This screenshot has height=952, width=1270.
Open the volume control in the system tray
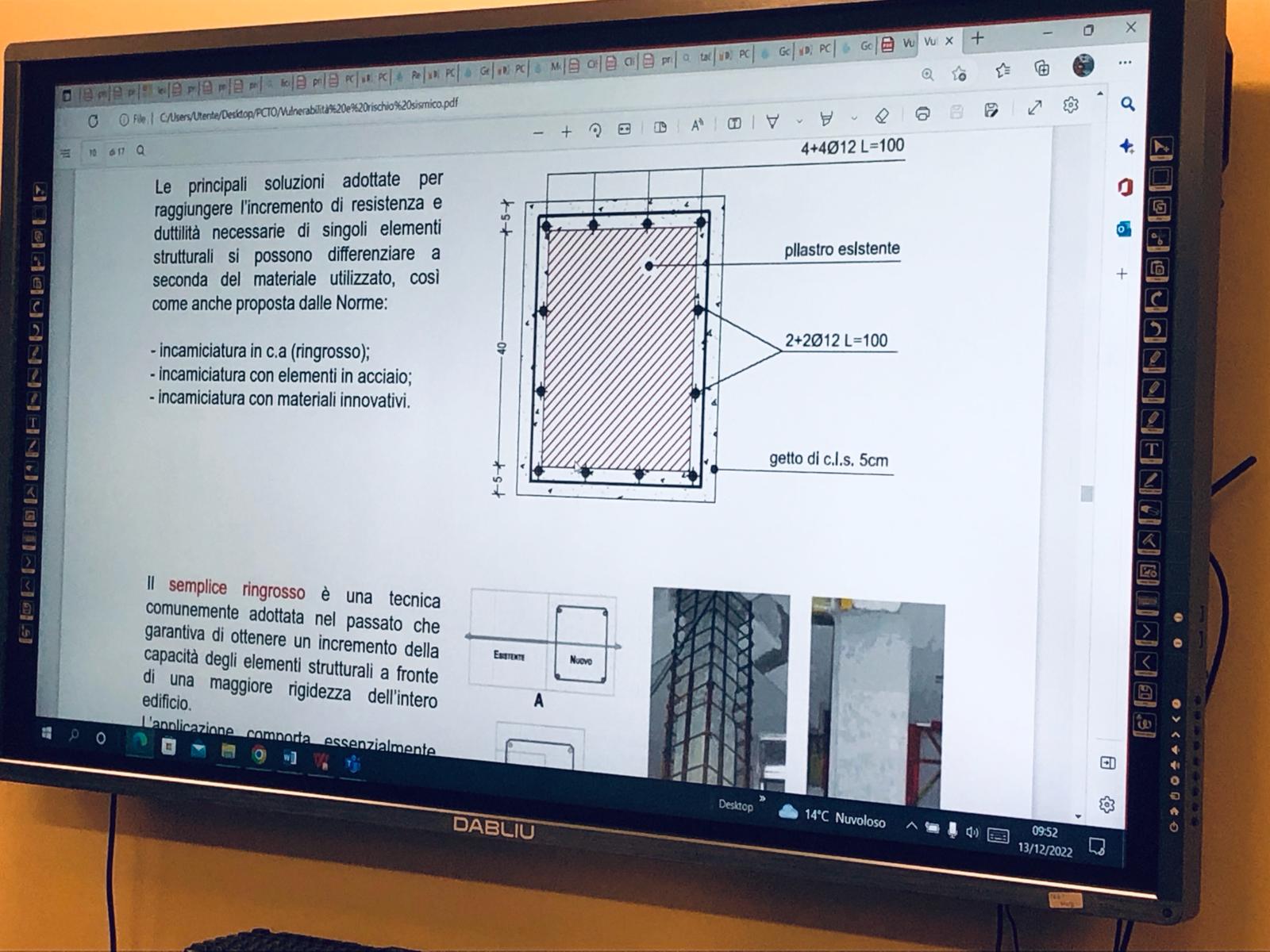point(972,832)
